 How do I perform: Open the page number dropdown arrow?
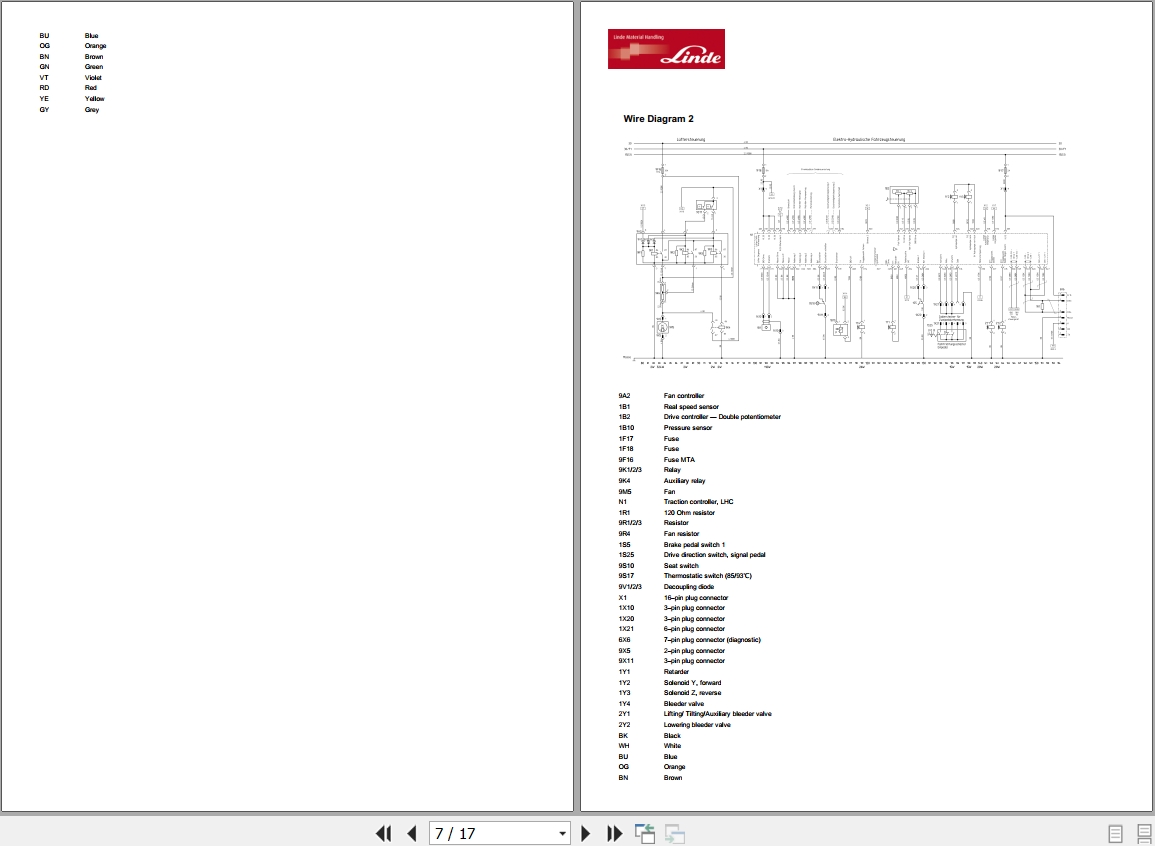562,833
